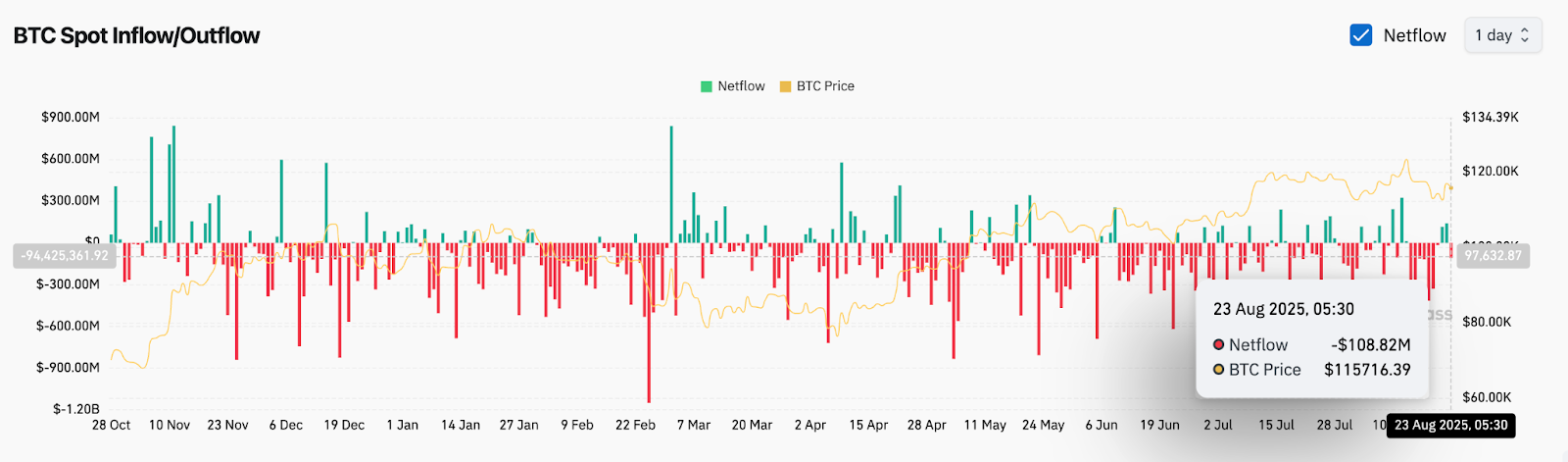Screen dimensions: 1568x462
Task: Hide the Netflow series via legend label
Action: click(x=741, y=86)
